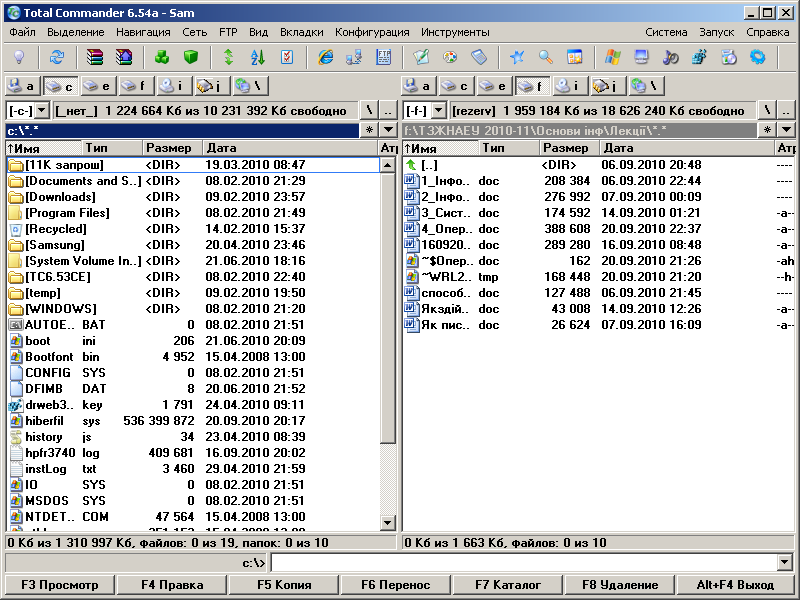Select hiberfil sys file in left panel
Image resolution: width=800 pixels, height=600 pixels.
coord(194,421)
